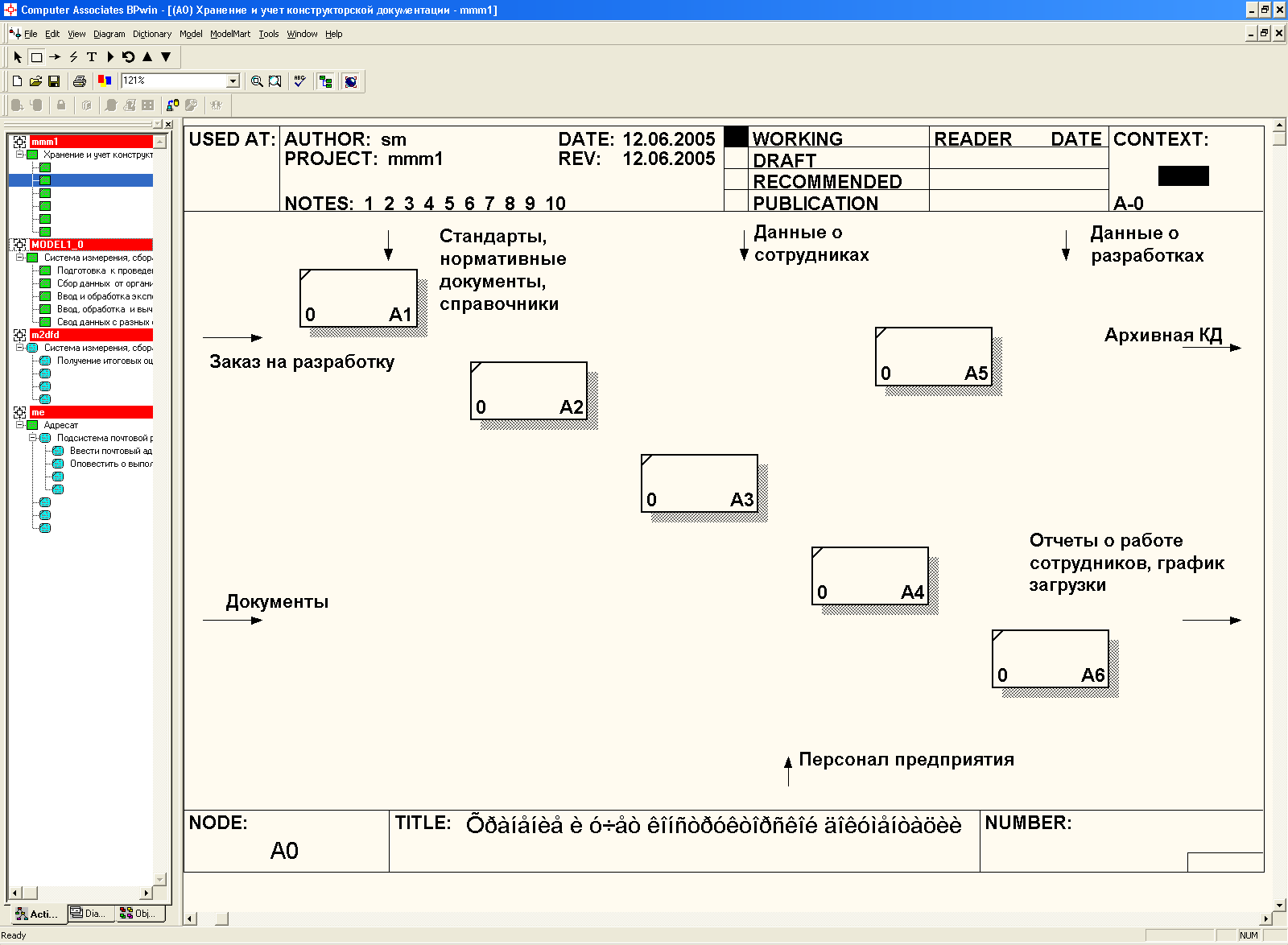Open the Tools menu
This screenshot has width=1288, height=945.
(269, 34)
